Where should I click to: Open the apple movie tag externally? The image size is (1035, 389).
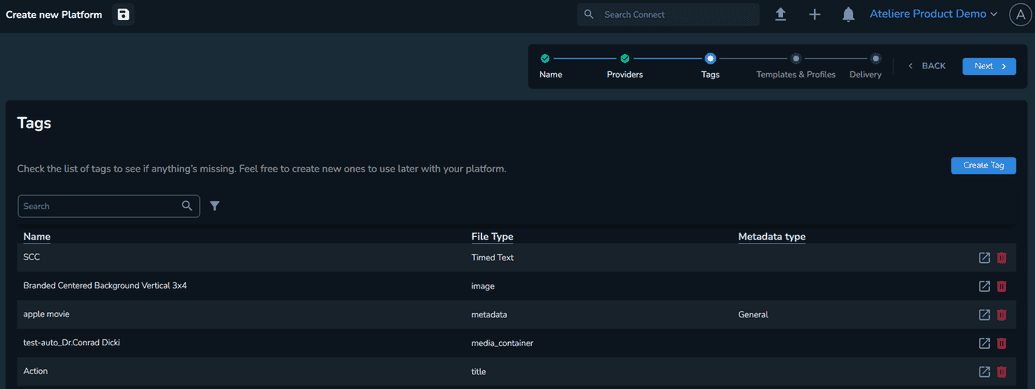point(984,315)
